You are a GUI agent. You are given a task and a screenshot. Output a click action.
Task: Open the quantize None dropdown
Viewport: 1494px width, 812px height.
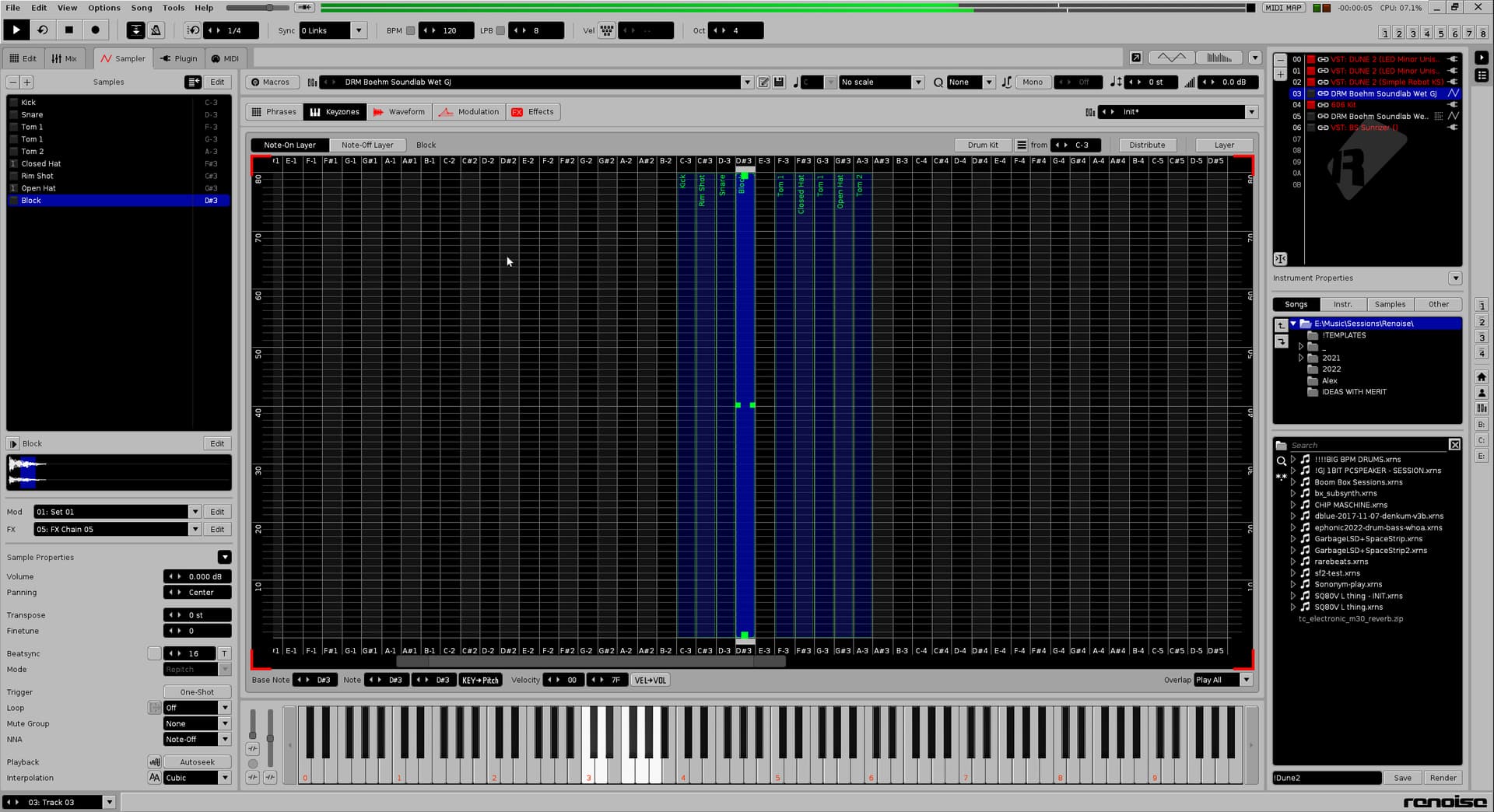pyautogui.click(x=989, y=82)
